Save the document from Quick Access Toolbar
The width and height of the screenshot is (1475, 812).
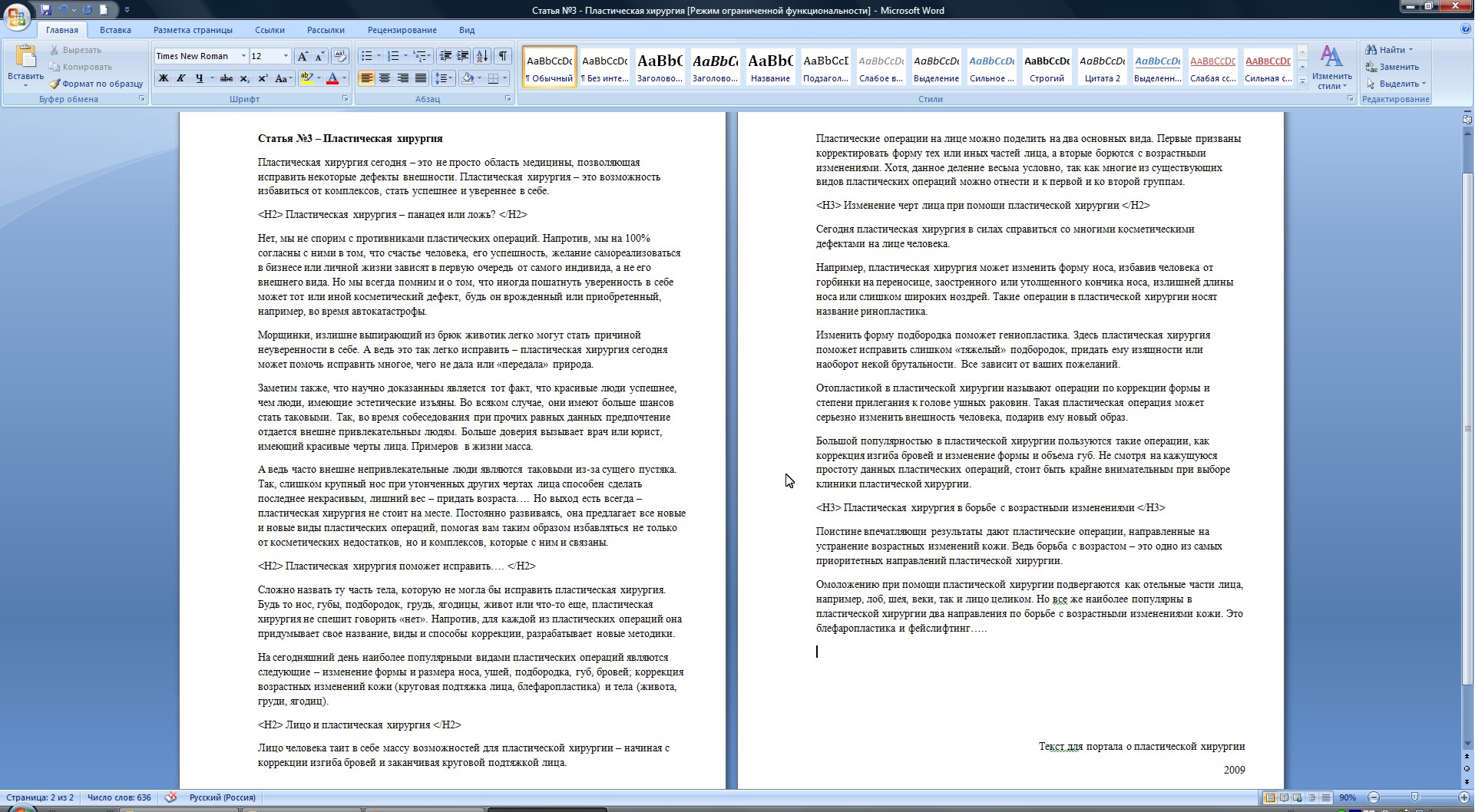coord(46,10)
